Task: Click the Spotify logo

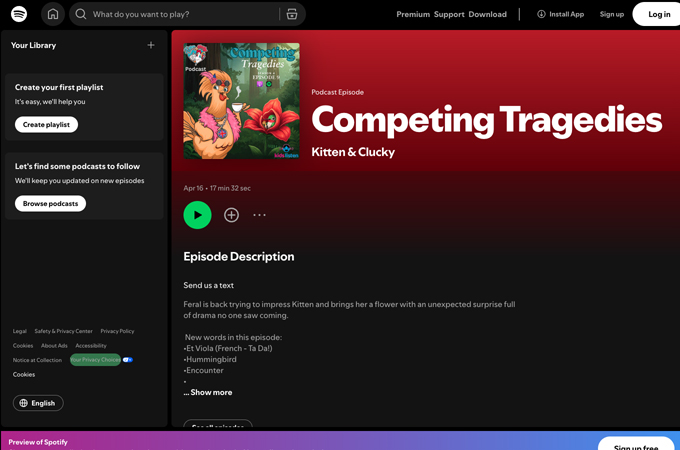Action: click(x=19, y=14)
